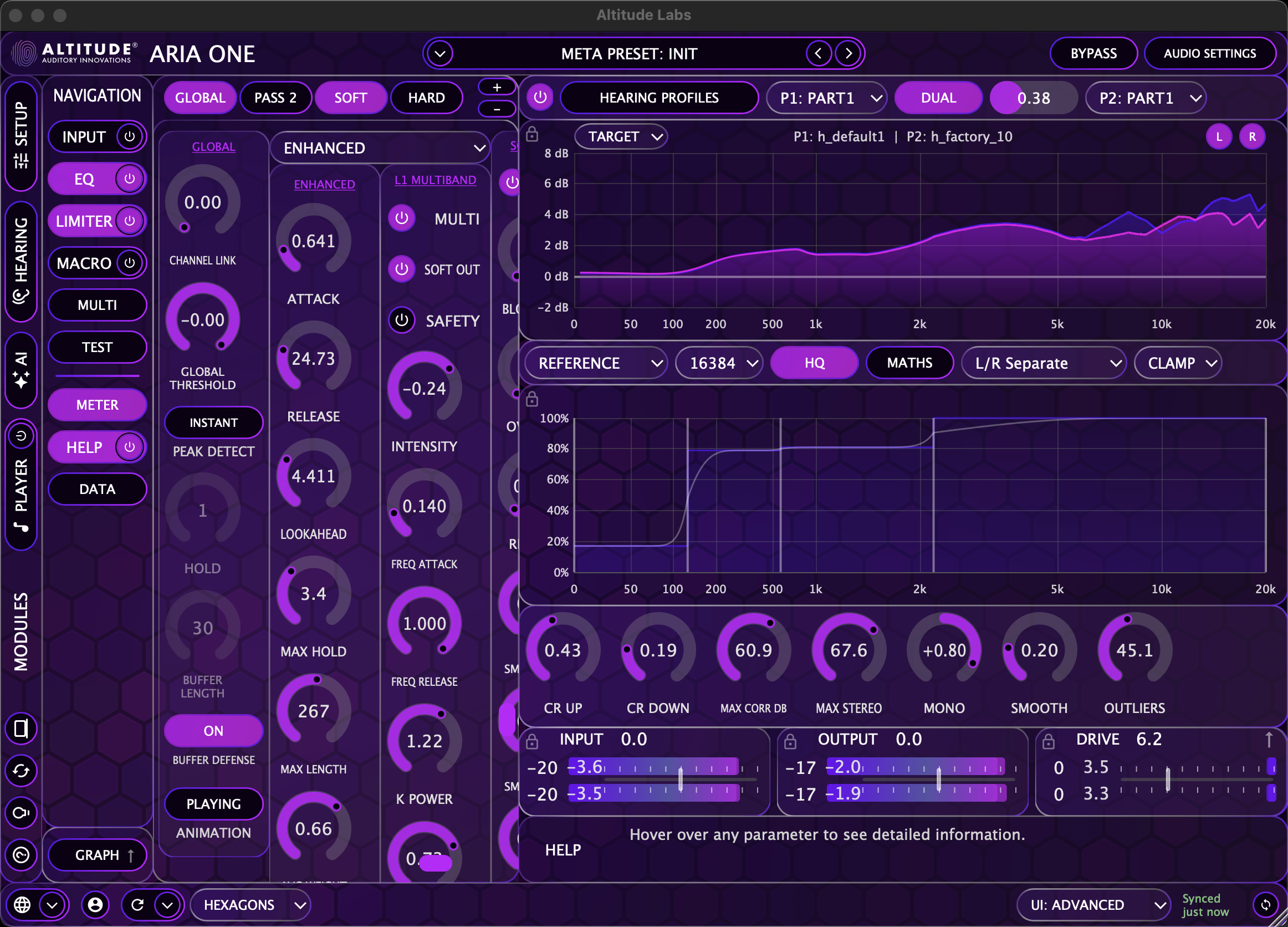This screenshot has width=1288, height=927.
Task: Select the Hearing section icon in sidebar
Action: (21, 261)
